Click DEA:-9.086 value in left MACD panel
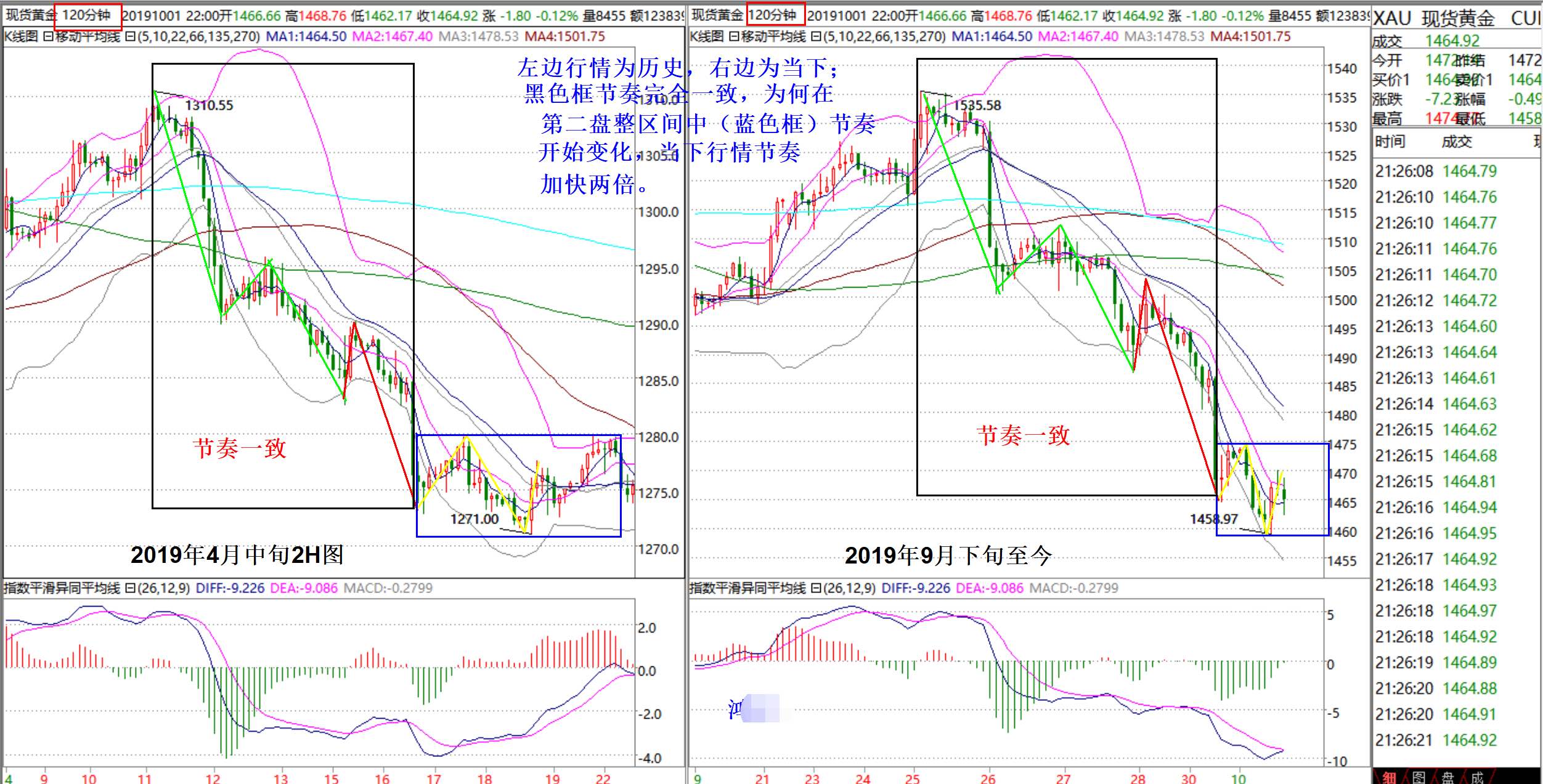1543x784 pixels. click(304, 588)
